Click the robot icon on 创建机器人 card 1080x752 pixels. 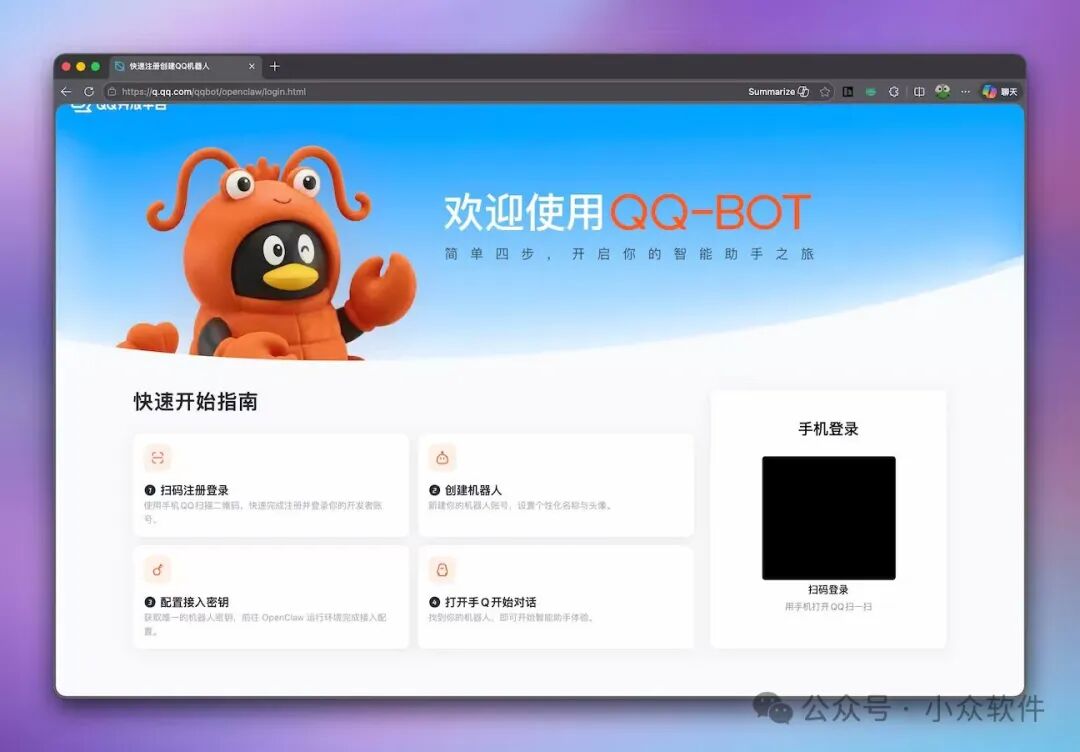point(444,457)
